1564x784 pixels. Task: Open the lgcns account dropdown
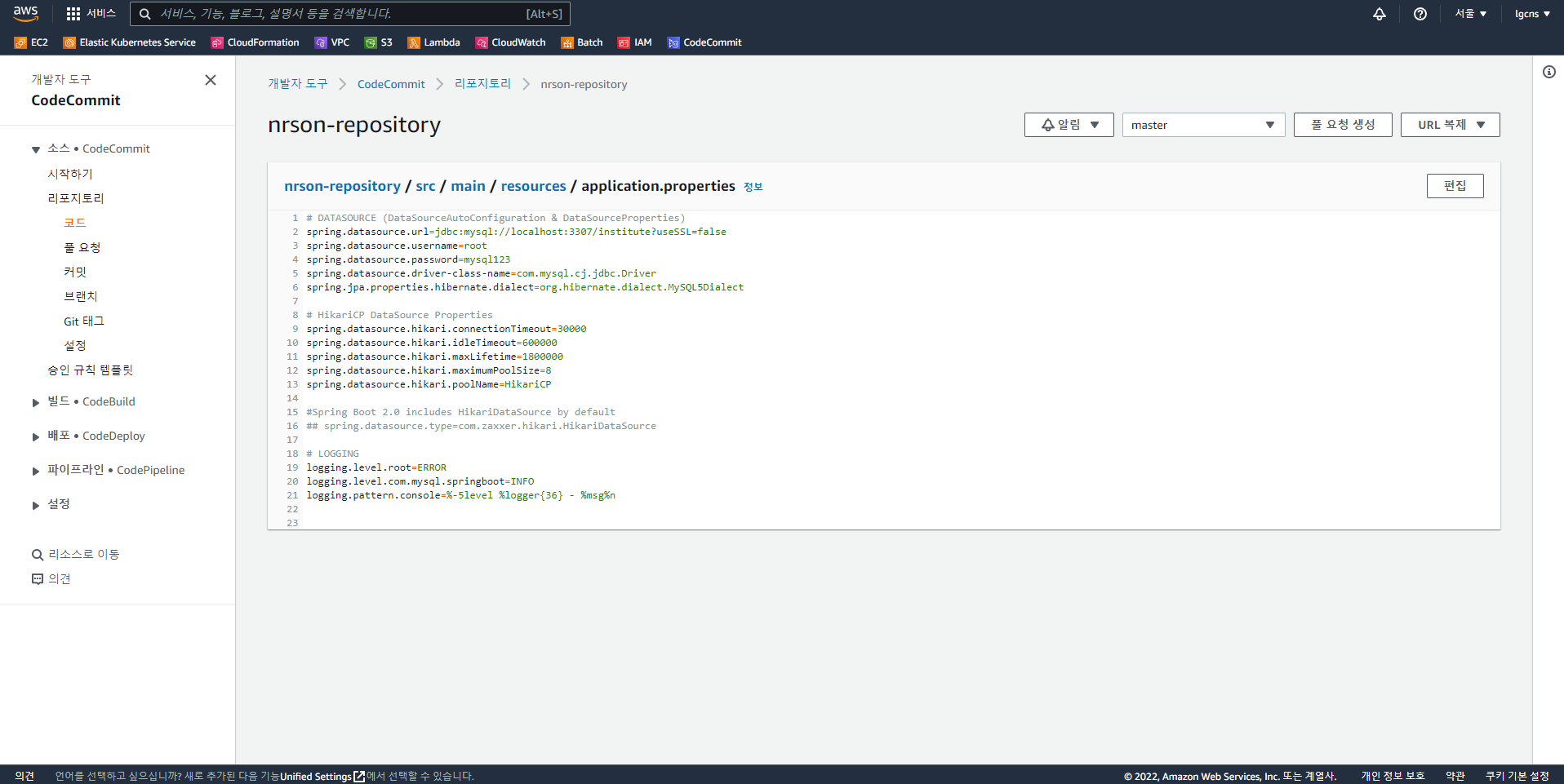pyautogui.click(x=1532, y=14)
